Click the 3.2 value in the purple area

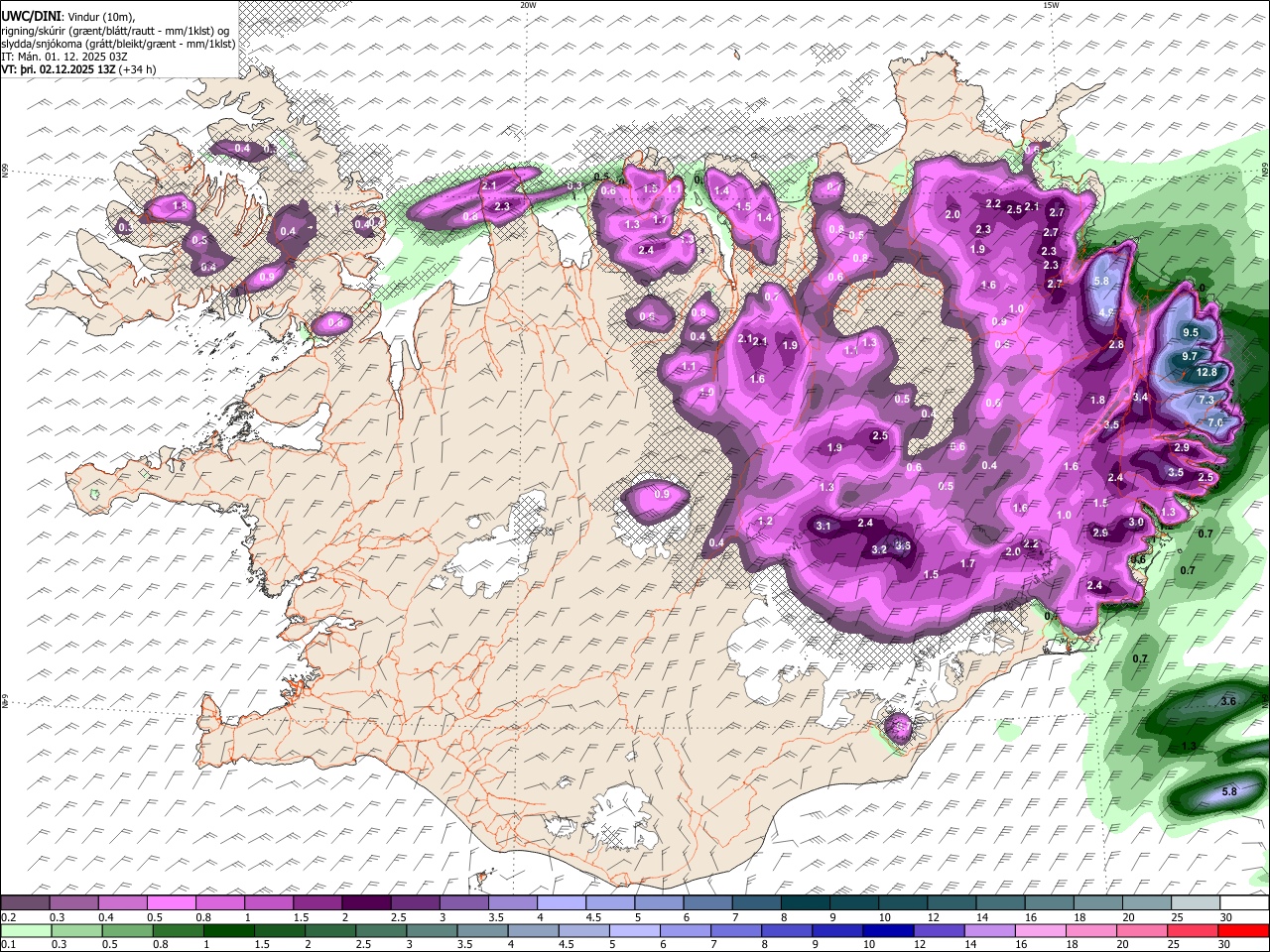(x=878, y=549)
